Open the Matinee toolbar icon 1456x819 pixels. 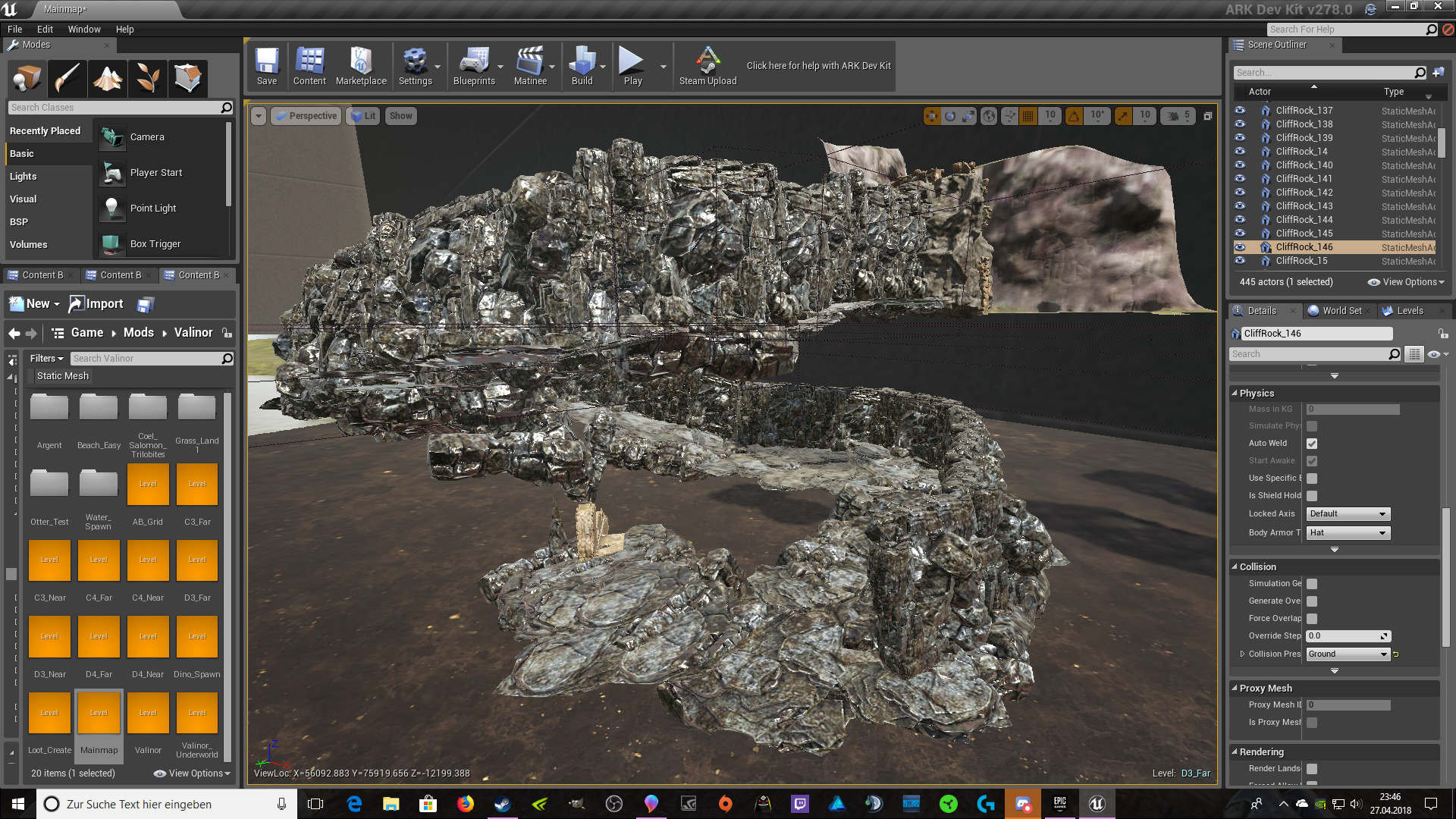[x=530, y=66]
